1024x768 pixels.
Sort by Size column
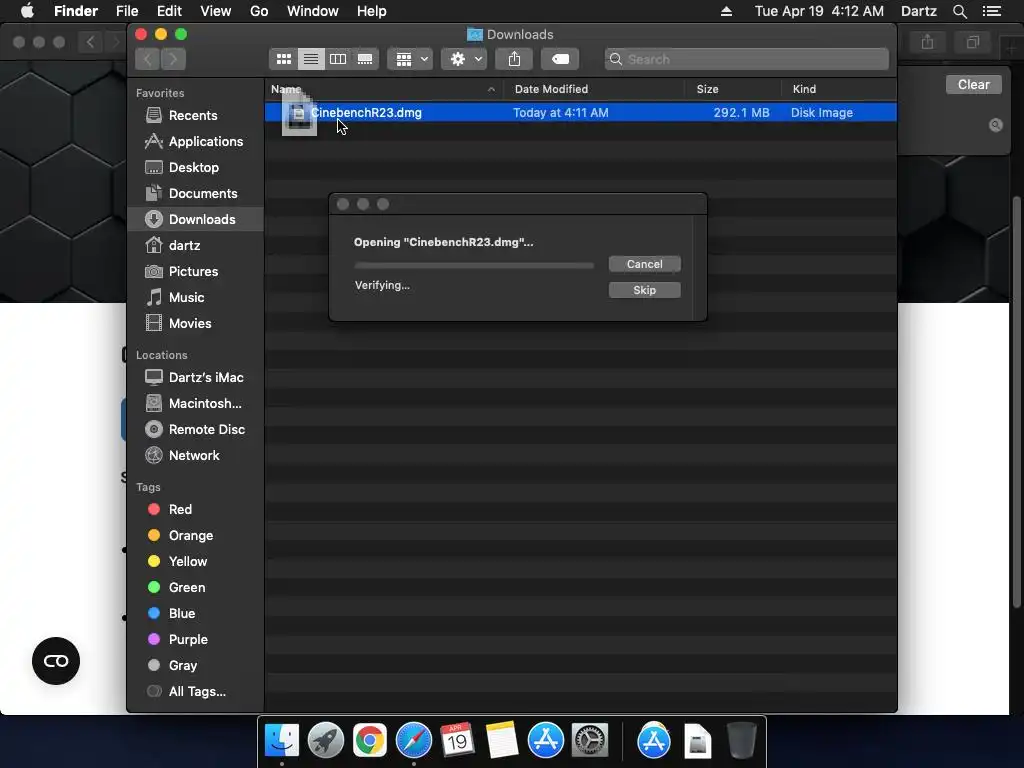coord(733,89)
